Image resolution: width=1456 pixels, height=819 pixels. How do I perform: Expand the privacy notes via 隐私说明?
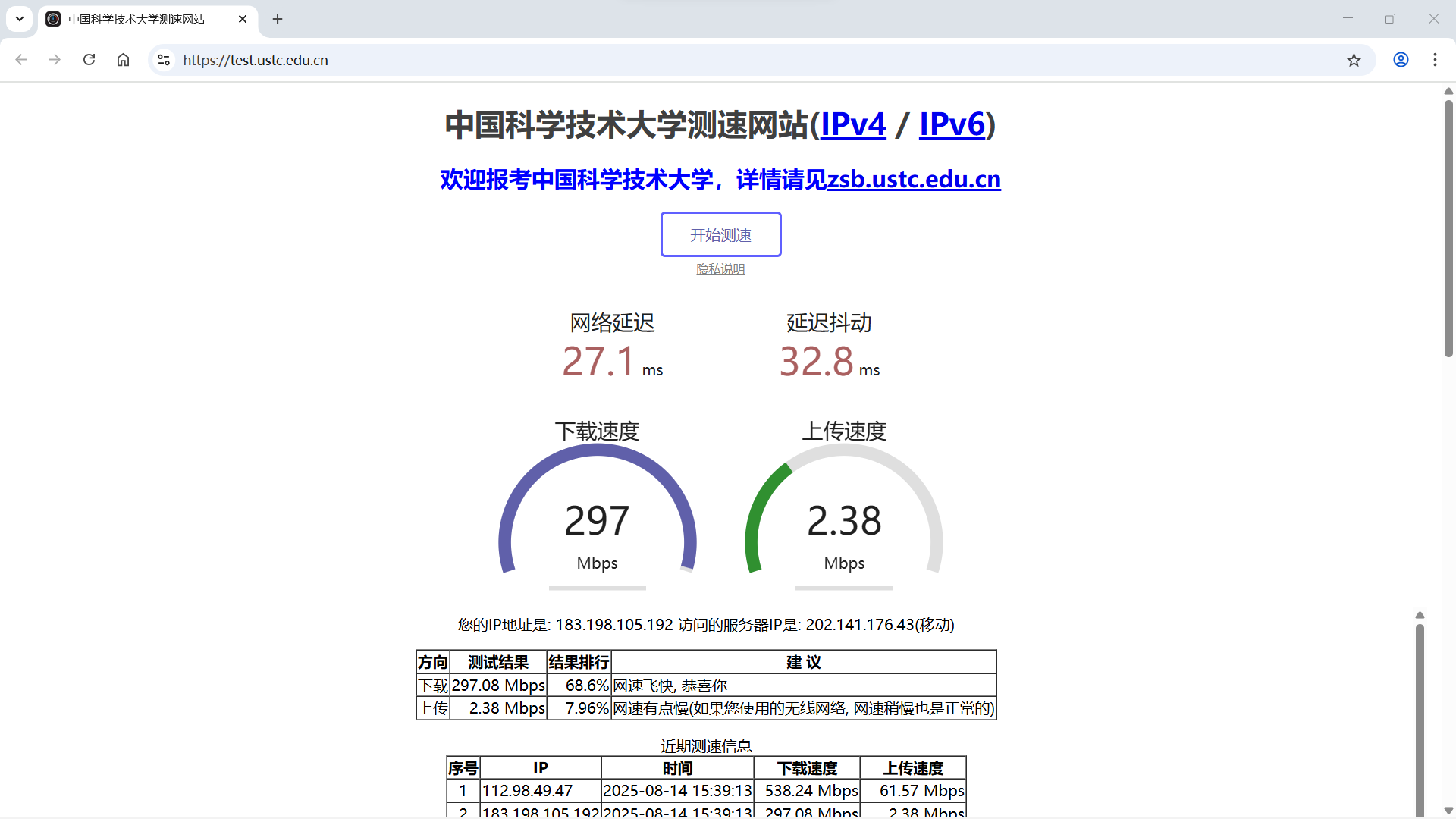720,268
